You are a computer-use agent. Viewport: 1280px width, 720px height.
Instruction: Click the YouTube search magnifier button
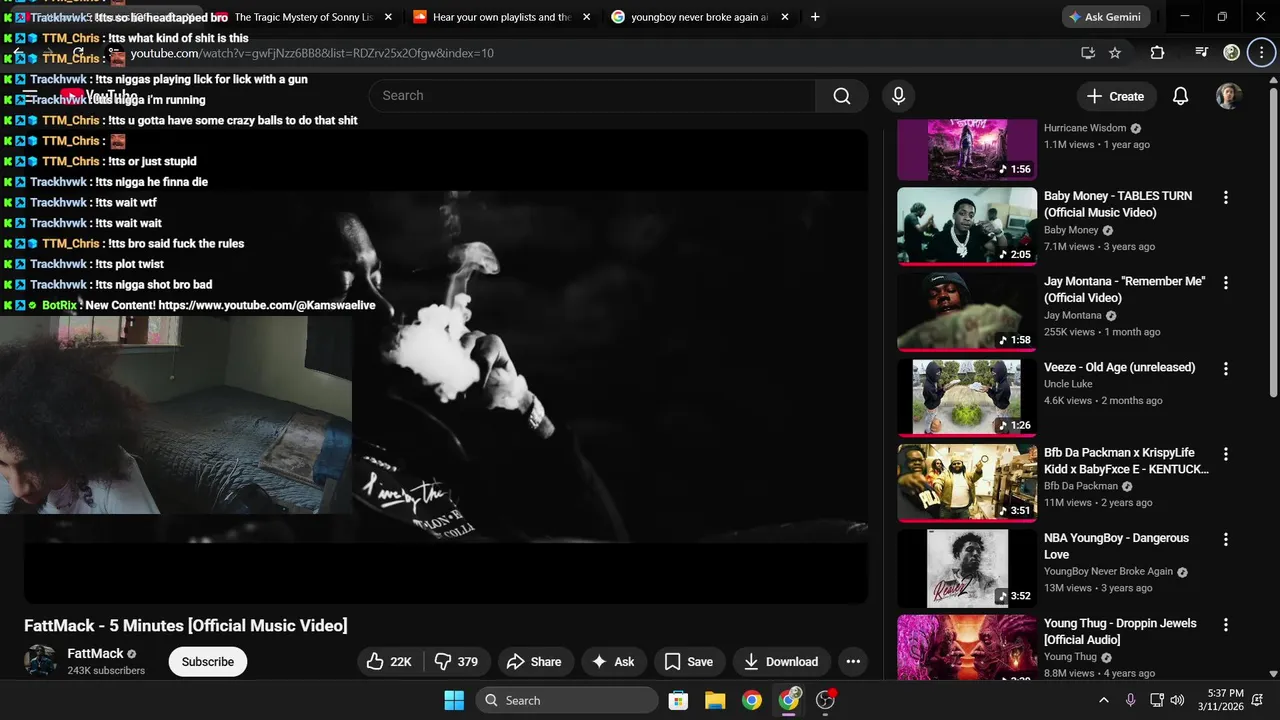pyautogui.click(x=842, y=96)
